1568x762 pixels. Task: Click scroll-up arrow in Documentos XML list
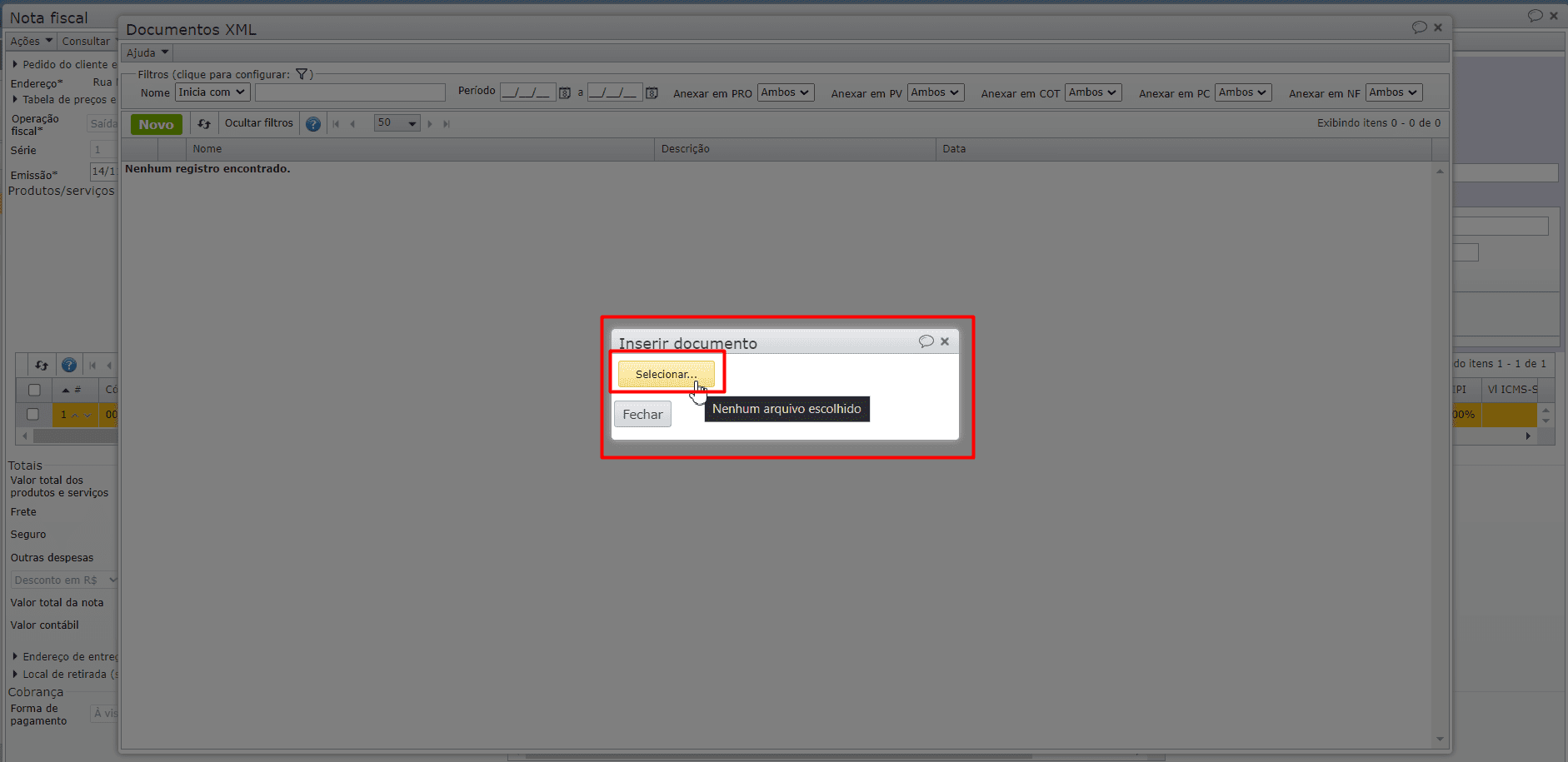click(1440, 172)
